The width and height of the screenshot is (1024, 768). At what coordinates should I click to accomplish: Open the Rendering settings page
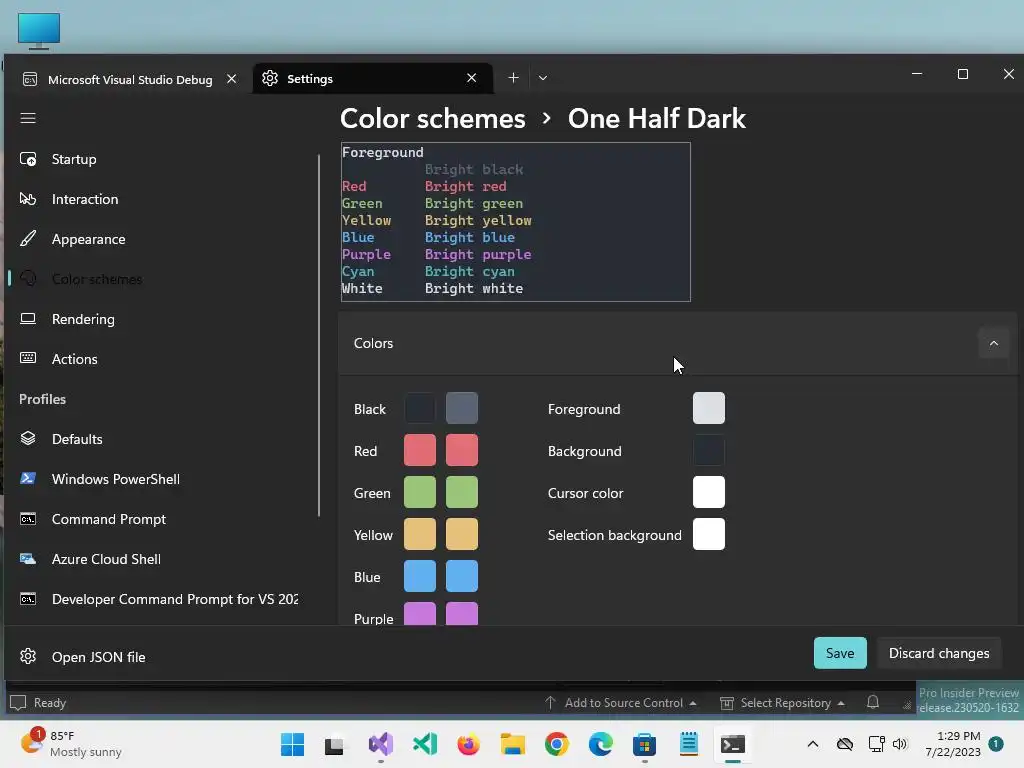tap(161, 319)
